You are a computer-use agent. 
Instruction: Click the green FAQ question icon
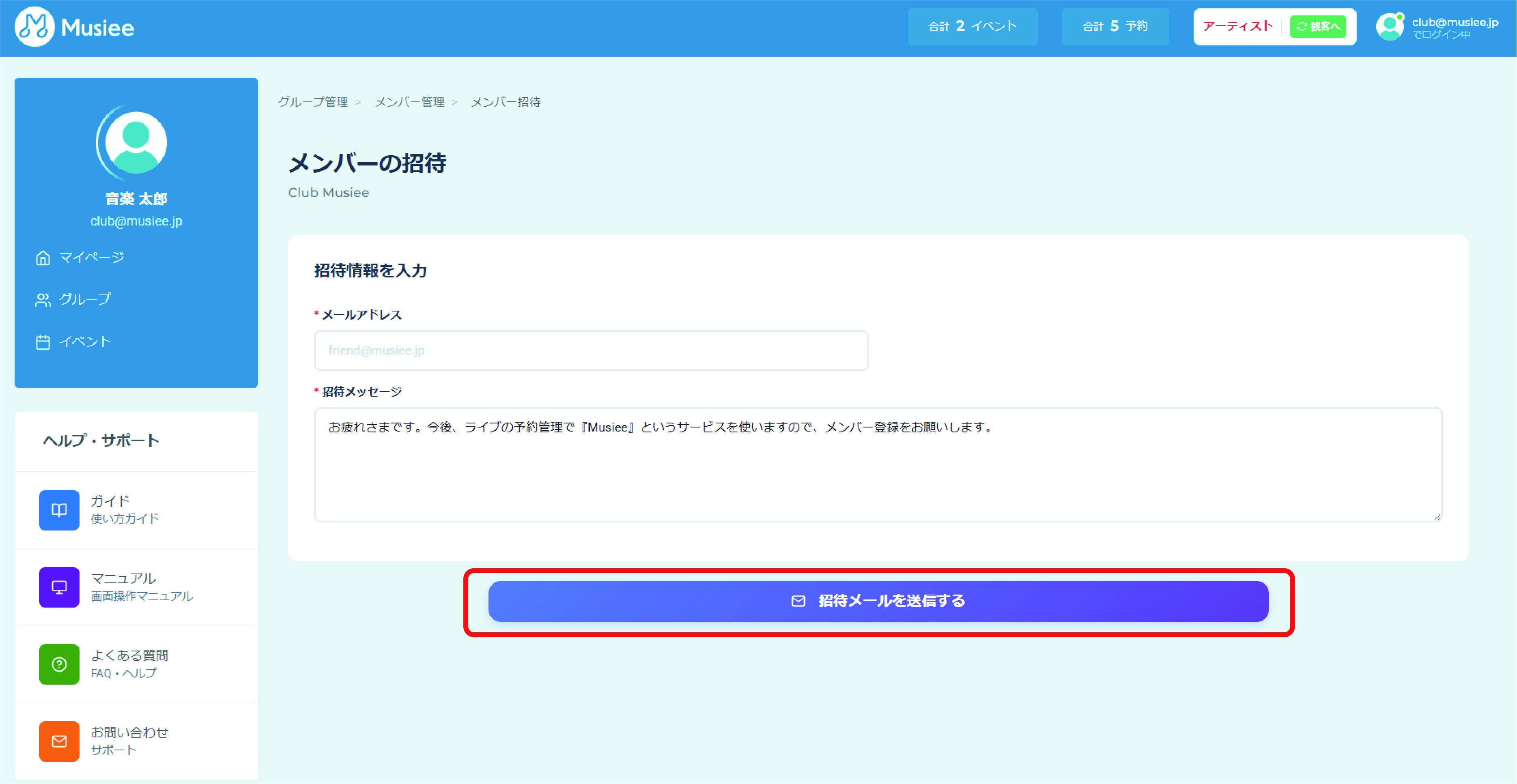coord(59,664)
